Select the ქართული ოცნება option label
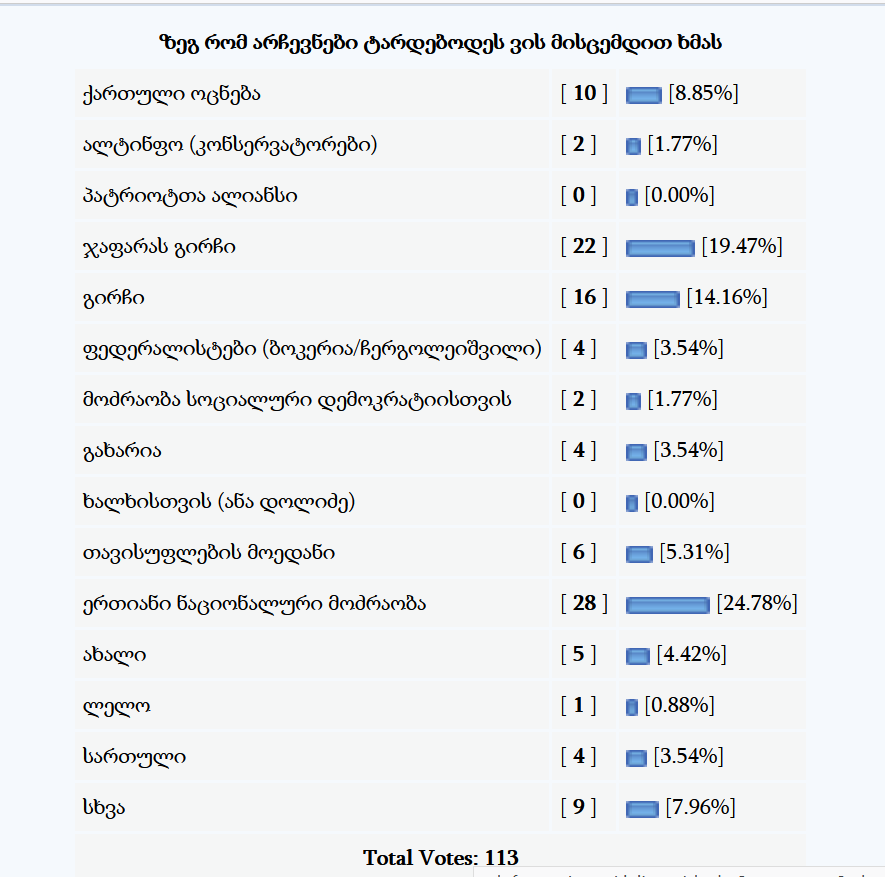This screenshot has height=877, width=885. [172, 94]
